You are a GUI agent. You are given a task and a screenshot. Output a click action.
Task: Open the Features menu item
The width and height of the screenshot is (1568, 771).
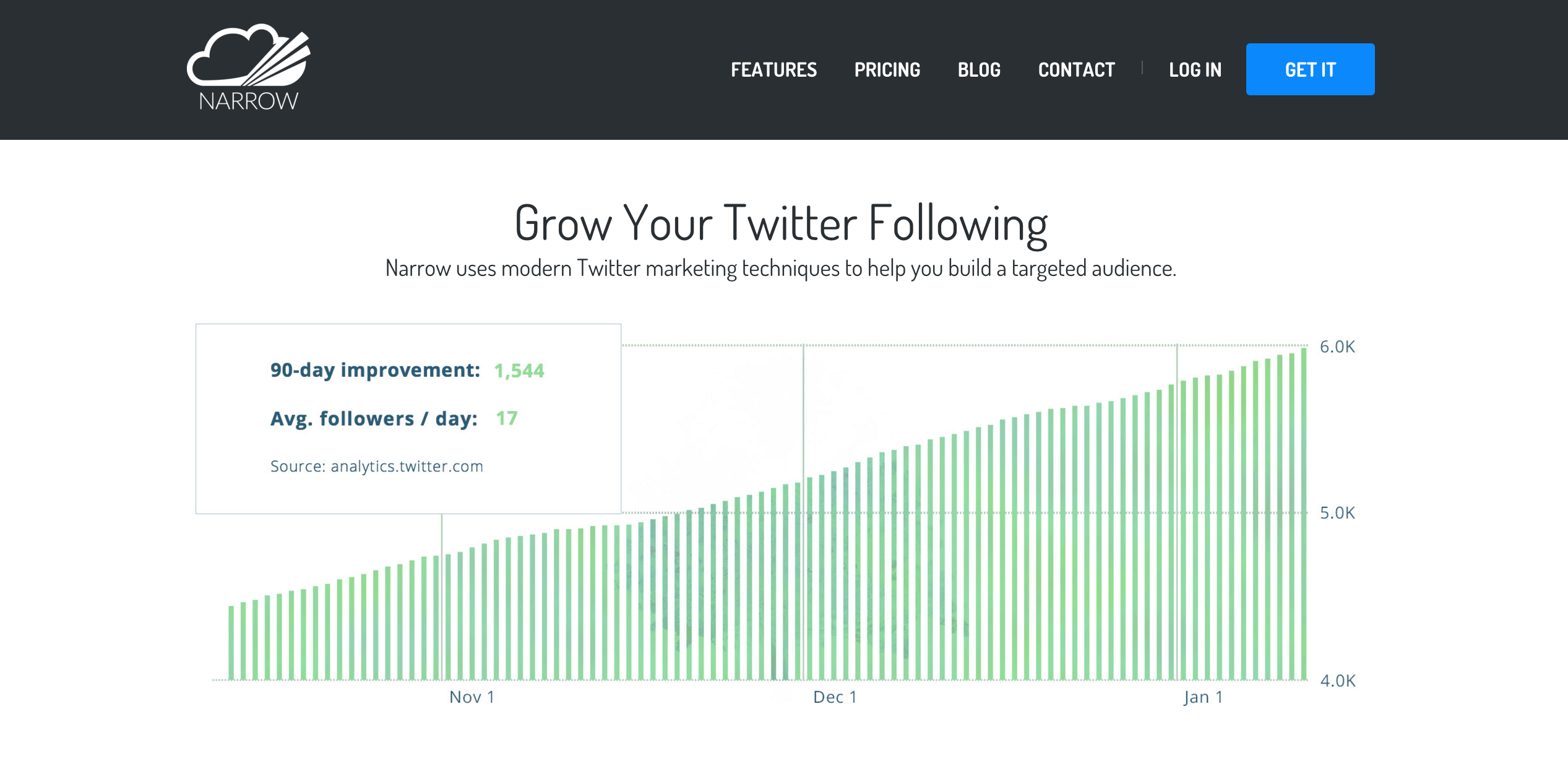point(773,70)
